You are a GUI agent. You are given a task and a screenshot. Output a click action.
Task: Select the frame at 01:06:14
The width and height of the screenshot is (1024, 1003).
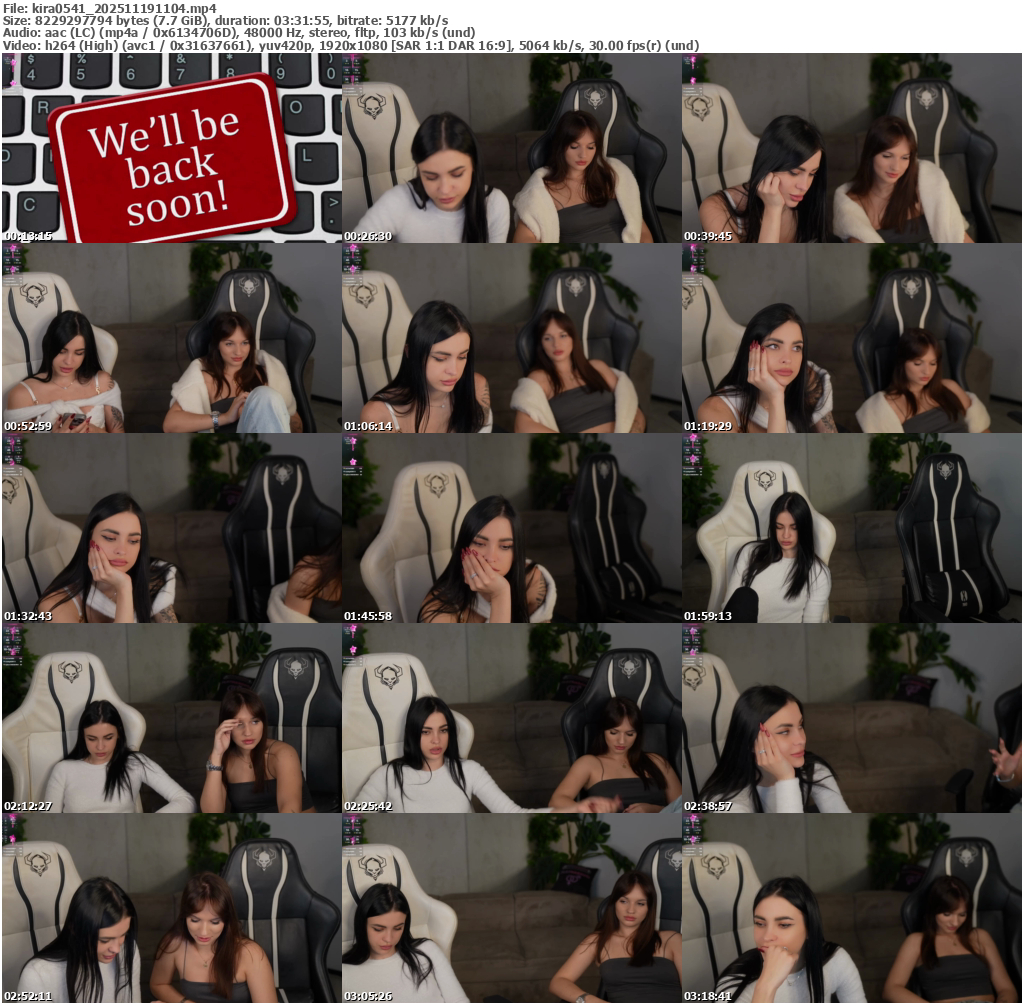pyautogui.click(x=511, y=338)
